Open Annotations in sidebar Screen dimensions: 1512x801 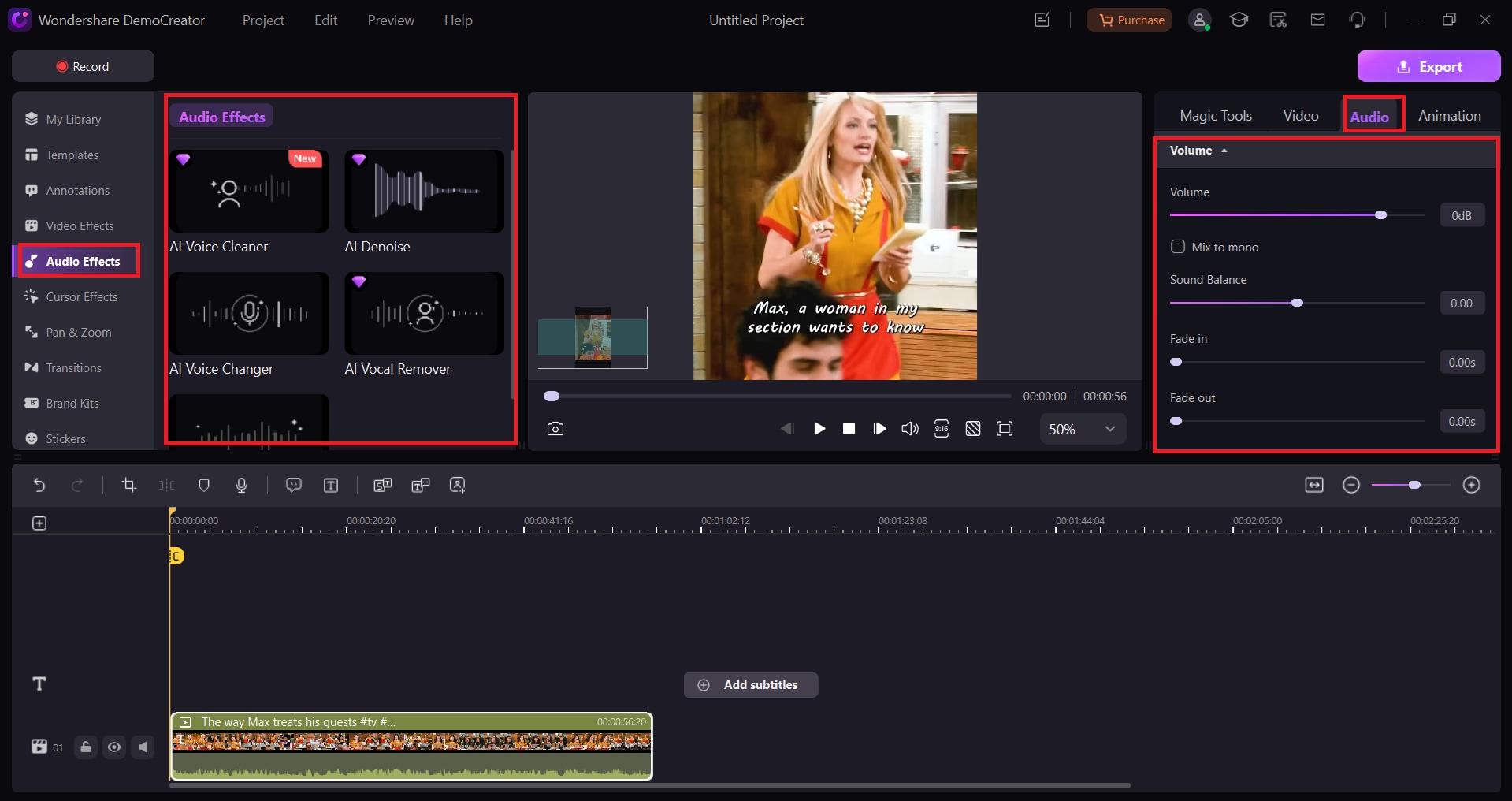pos(77,190)
